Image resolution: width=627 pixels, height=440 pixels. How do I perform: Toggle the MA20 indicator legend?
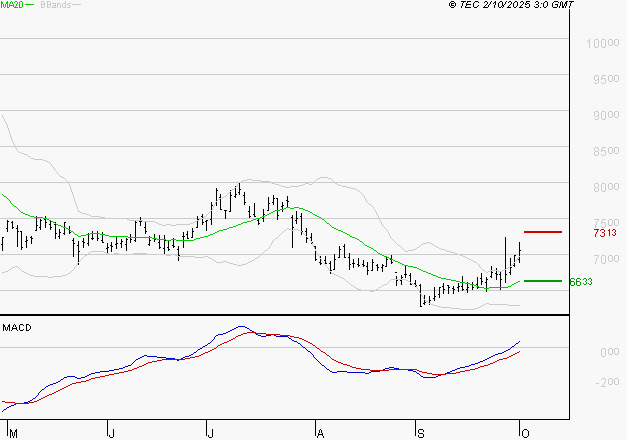[11, 6]
